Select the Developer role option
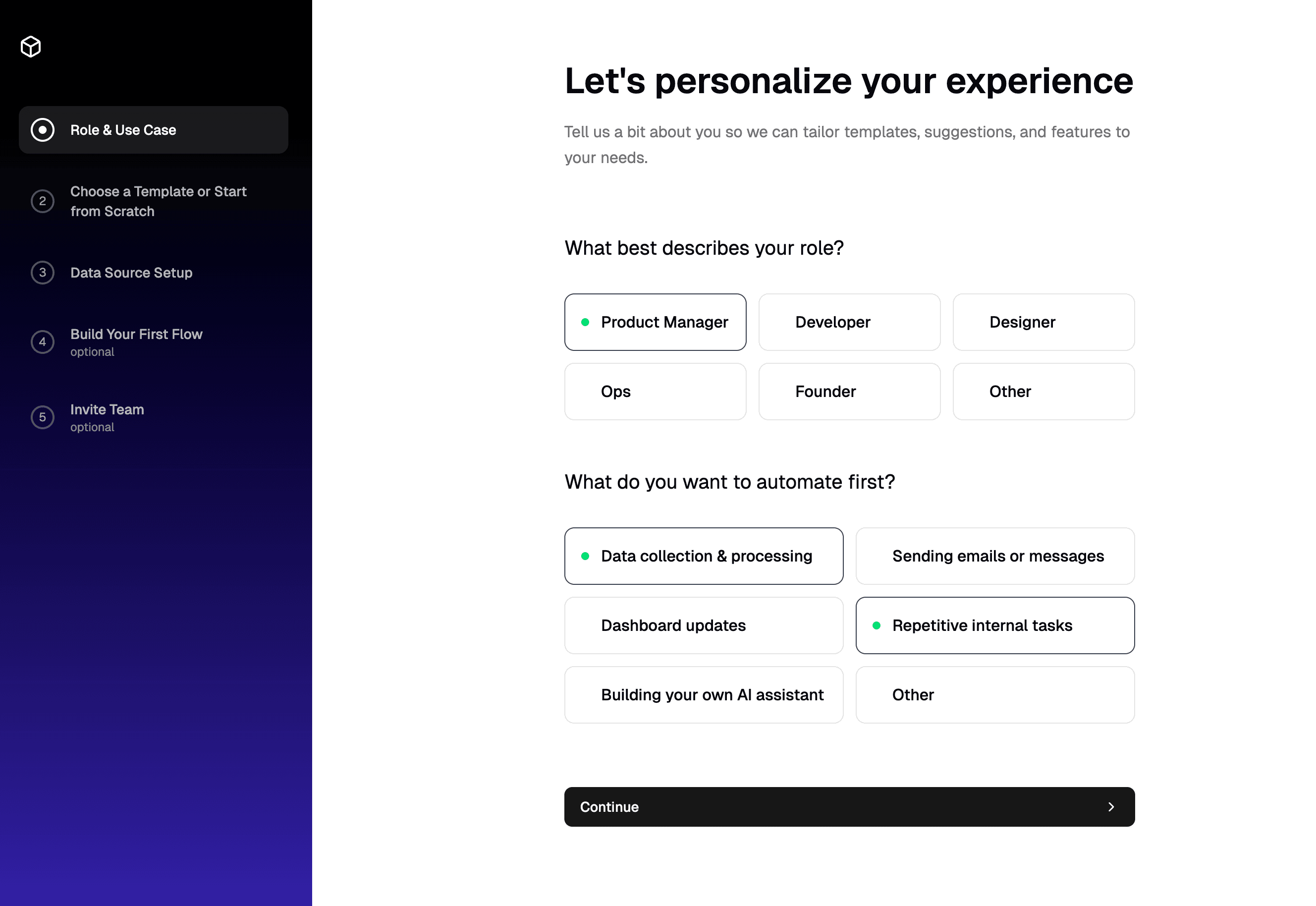1316x906 pixels. pyautogui.click(x=849, y=322)
